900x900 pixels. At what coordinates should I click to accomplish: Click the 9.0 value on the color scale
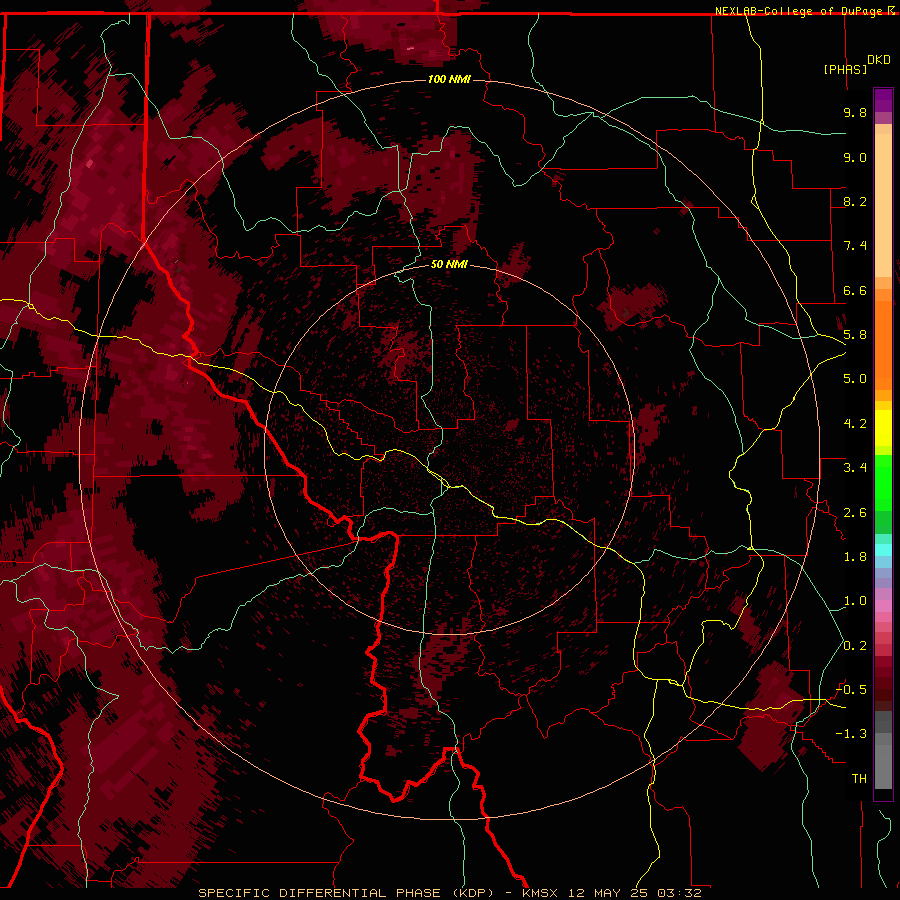tap(855, 157)
